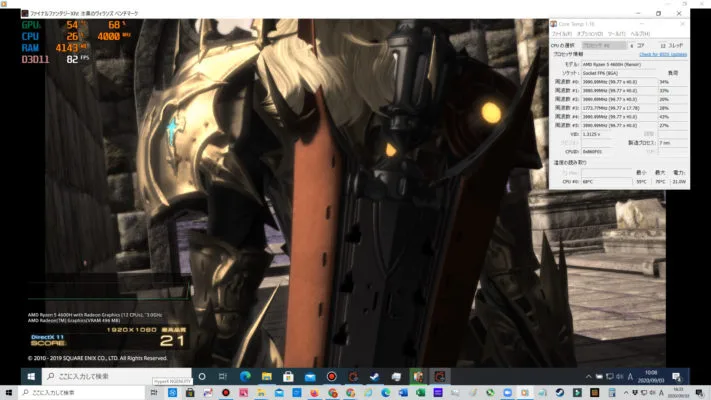The image size is (711, 400).
Task: Open notification center on the outer bottom taskbar
Action: click(x=699, y=393)
